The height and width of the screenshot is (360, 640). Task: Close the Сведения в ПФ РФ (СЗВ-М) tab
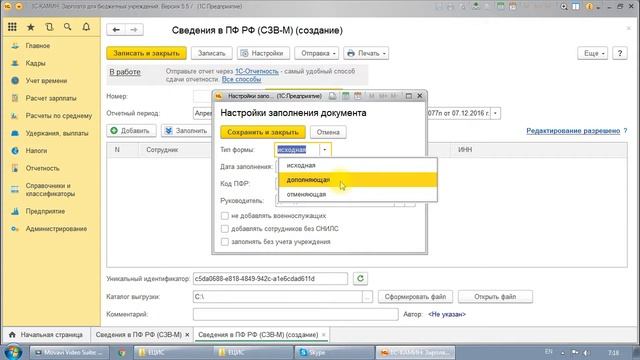(x=187, y=335)
